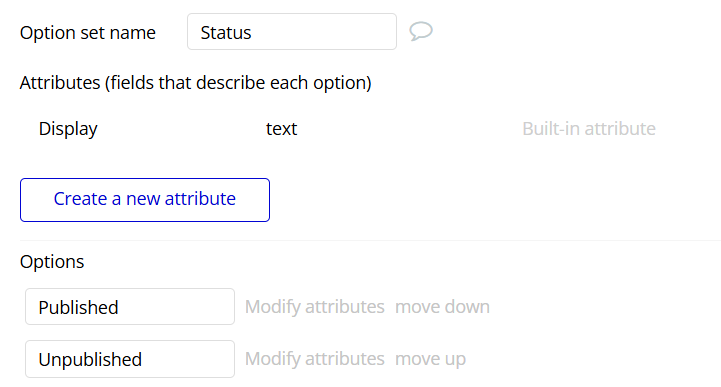The image size is (721, 387).
Task: Click the Attributes section heading
Action: [x=195, y=83]
